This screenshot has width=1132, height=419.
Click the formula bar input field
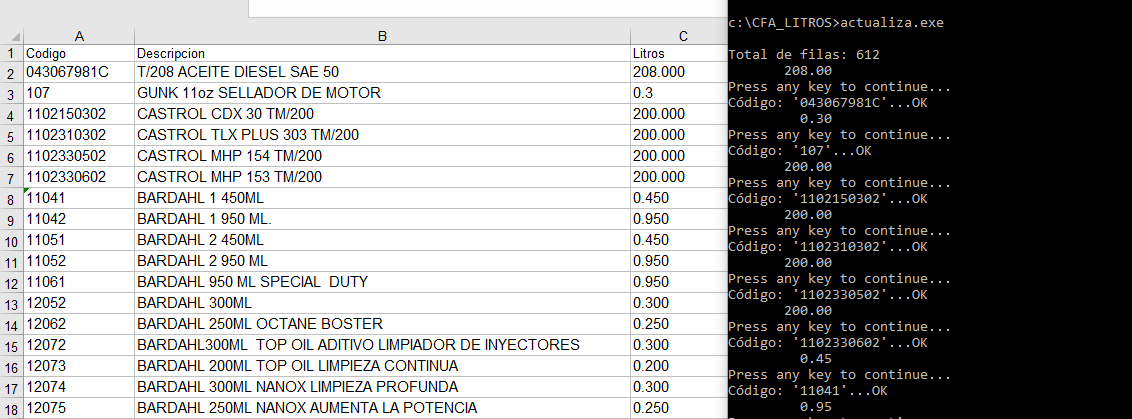tap(488, 9)
